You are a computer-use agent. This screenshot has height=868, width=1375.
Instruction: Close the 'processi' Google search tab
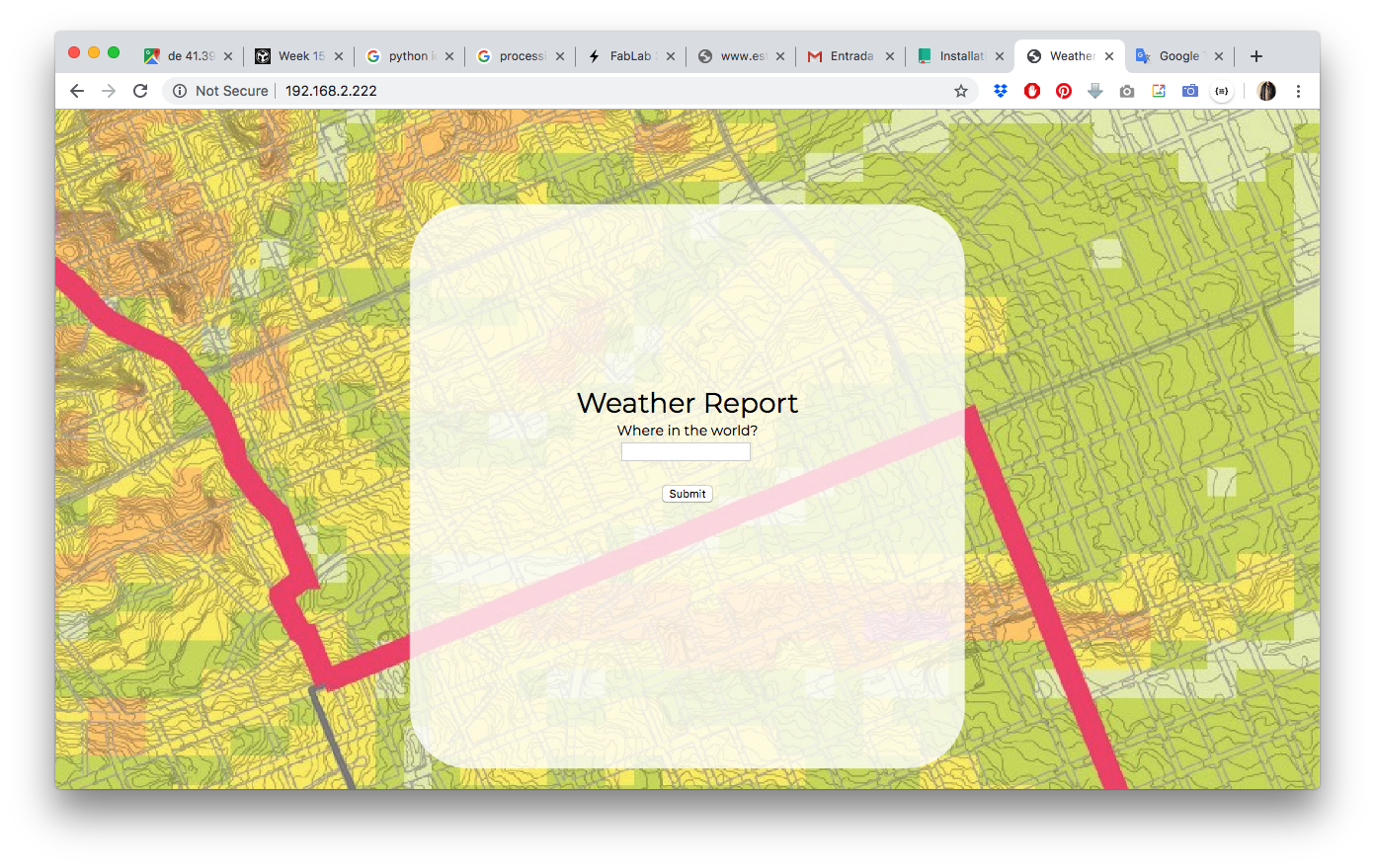click(x=560, y=56)
